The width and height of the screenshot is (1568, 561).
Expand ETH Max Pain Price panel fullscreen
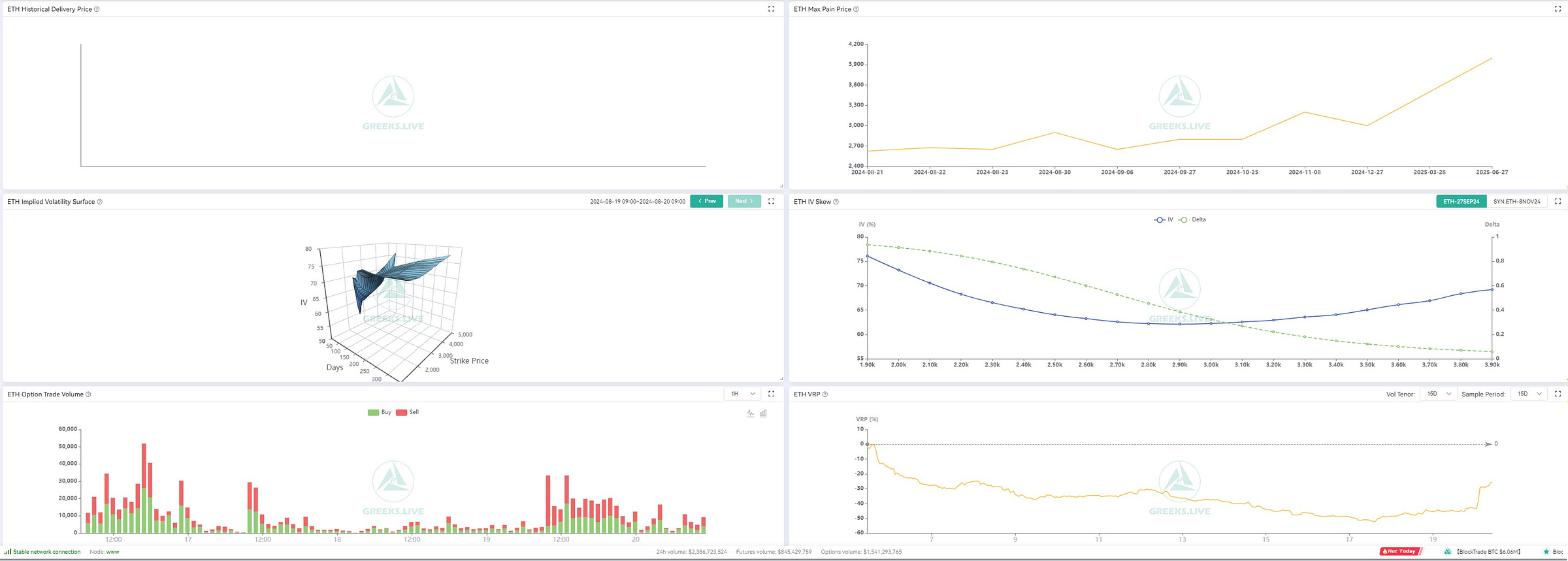(x=1558, y=9)
